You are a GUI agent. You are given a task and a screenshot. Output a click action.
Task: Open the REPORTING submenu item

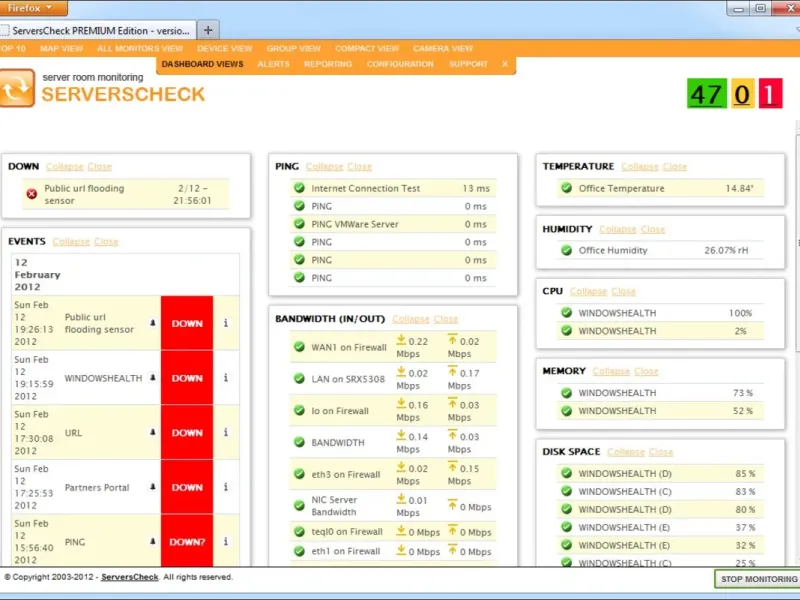(x=328, y=64)
